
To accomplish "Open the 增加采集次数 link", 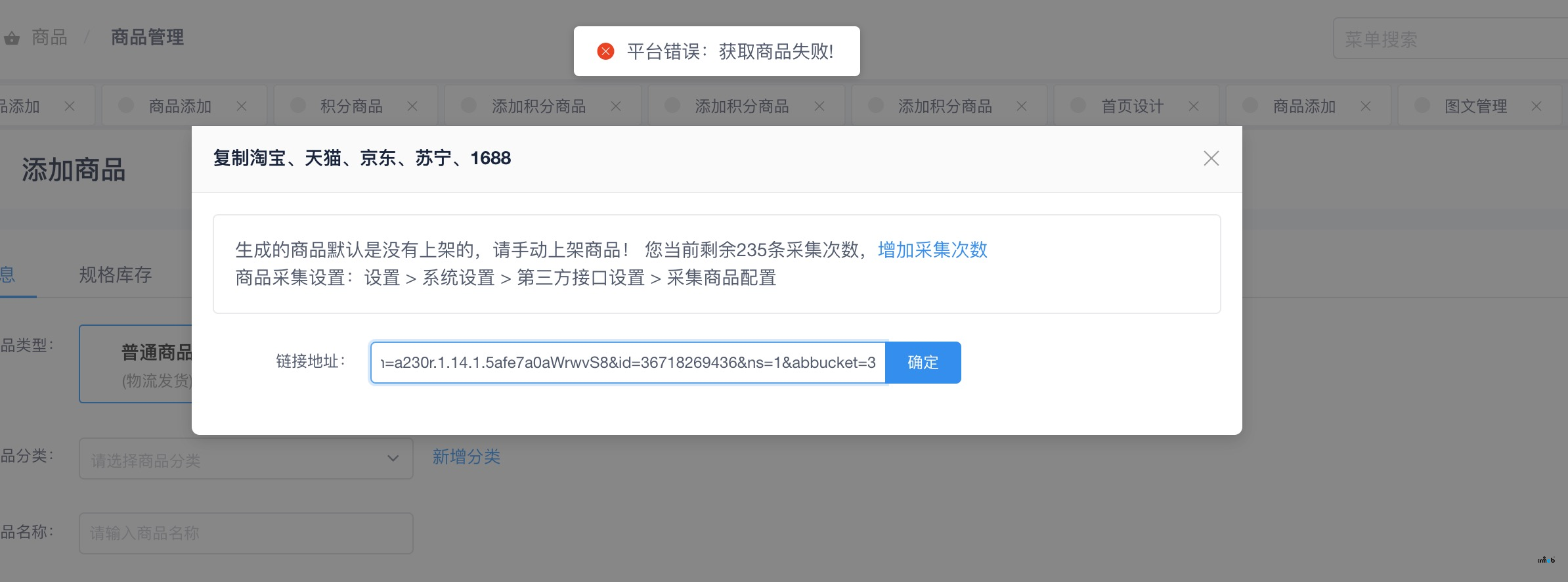I will click(x=932, y=250).
